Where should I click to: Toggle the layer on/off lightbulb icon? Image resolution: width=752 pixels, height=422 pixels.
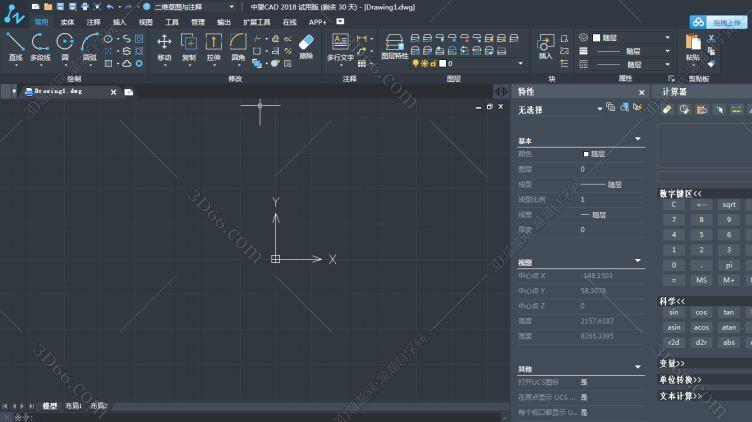415,63
